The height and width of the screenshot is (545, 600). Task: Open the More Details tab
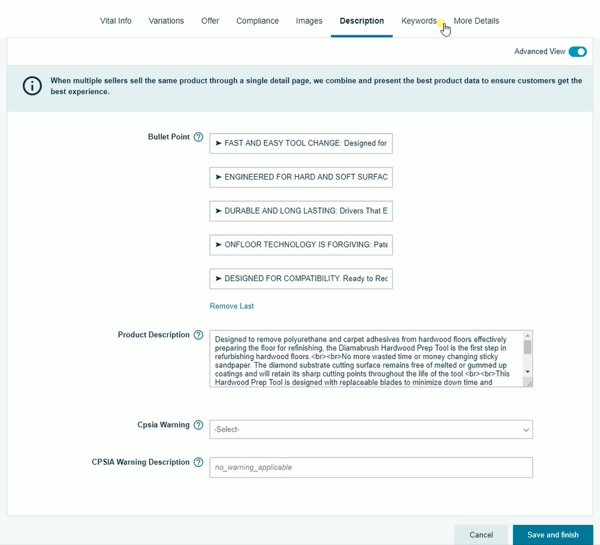coord(476,21)
